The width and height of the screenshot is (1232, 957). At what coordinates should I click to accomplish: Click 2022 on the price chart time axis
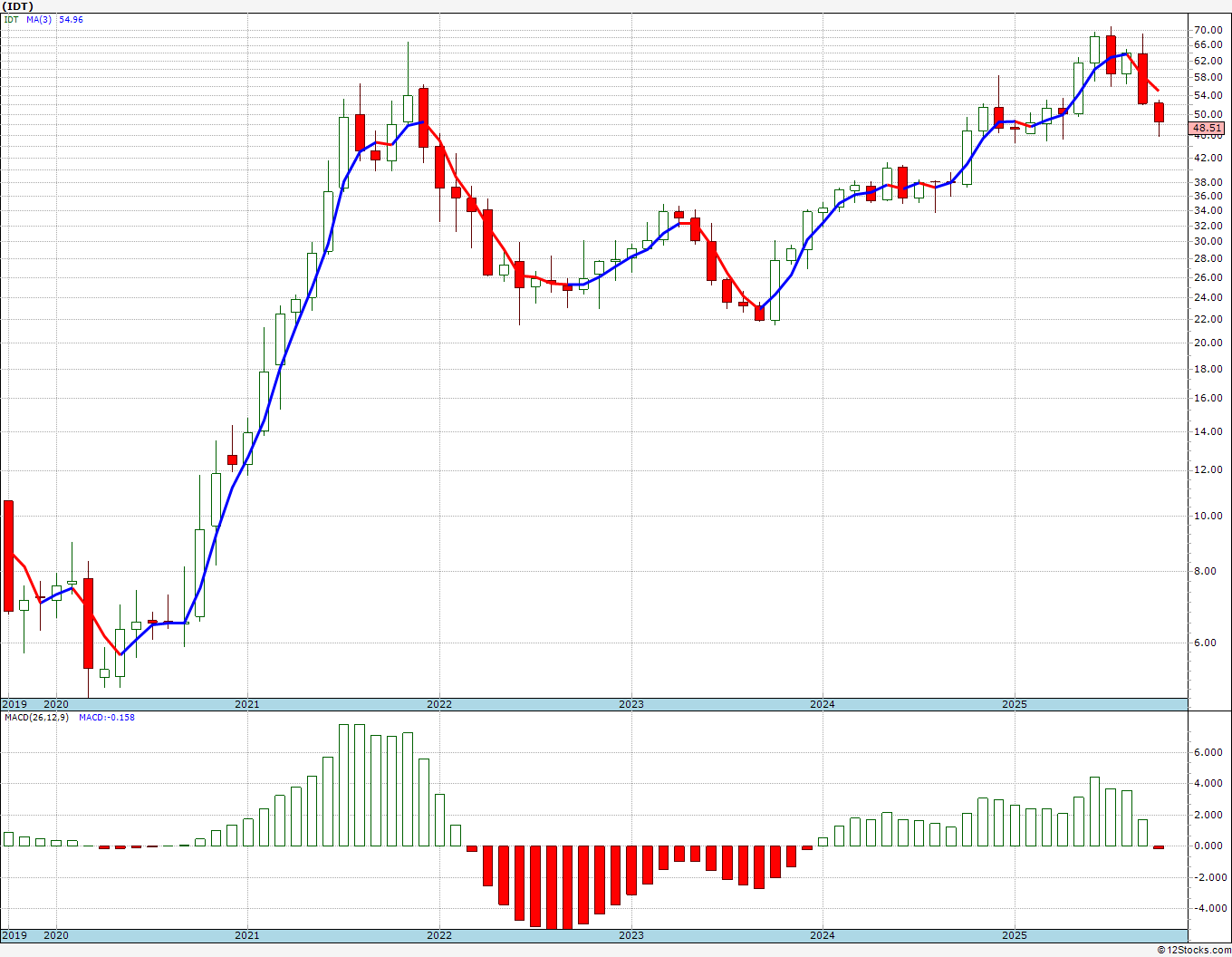coord(439,704)
